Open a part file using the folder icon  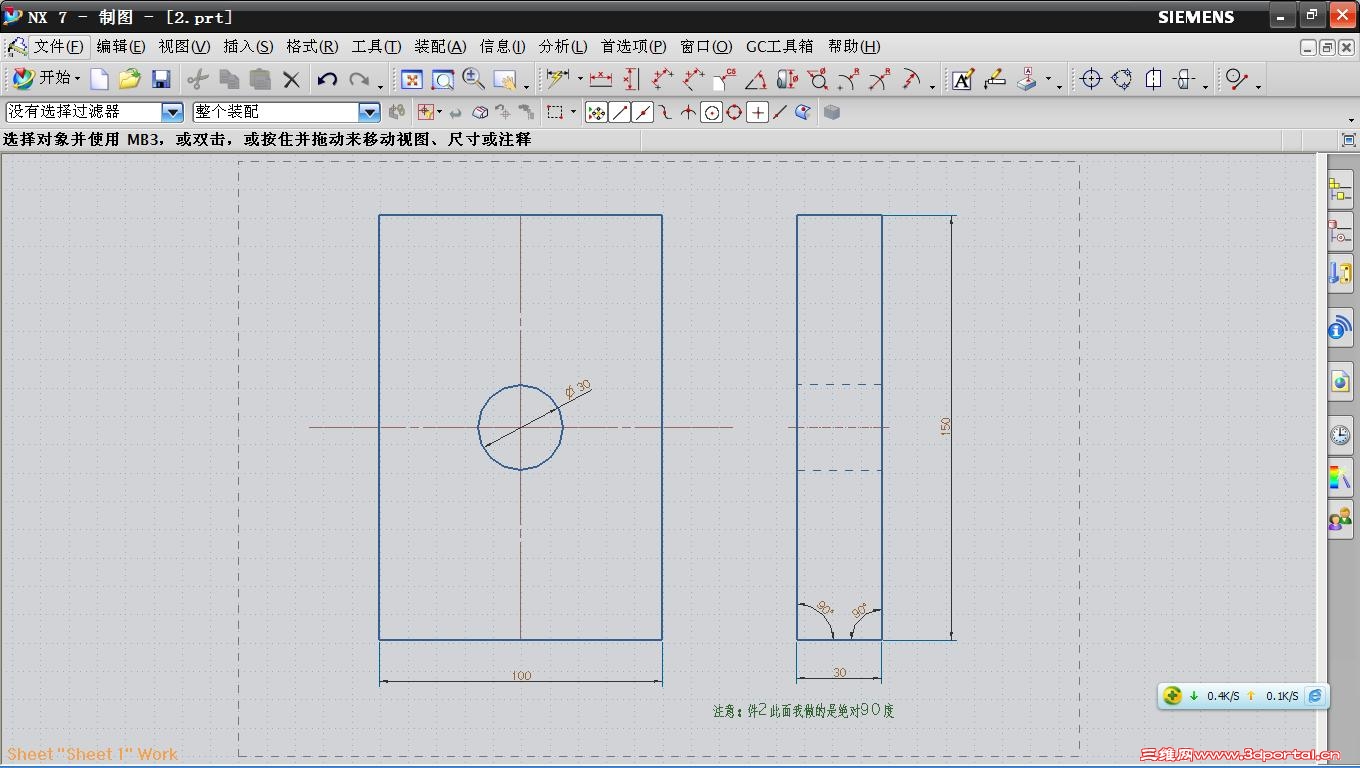click(129, 79)
